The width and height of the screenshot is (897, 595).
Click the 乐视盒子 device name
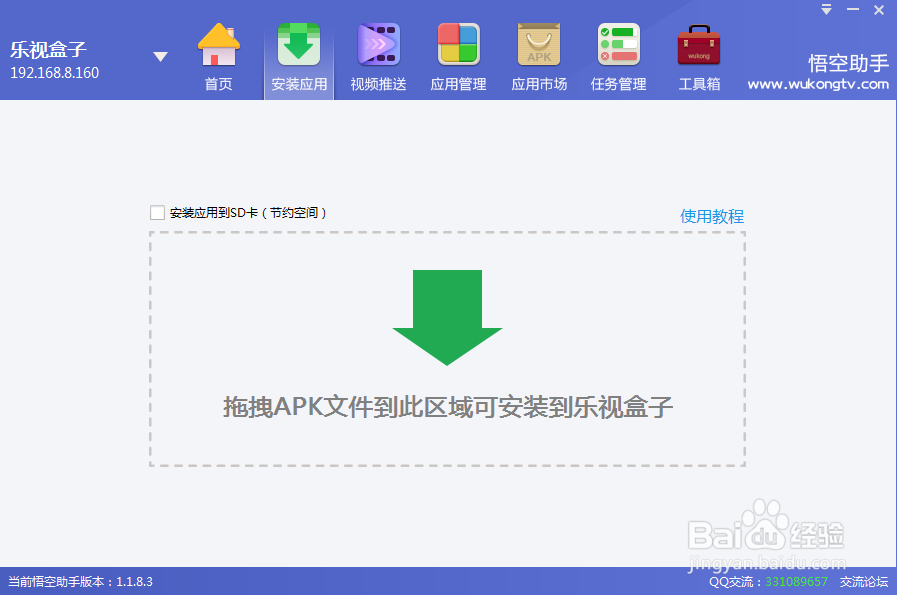48,50
